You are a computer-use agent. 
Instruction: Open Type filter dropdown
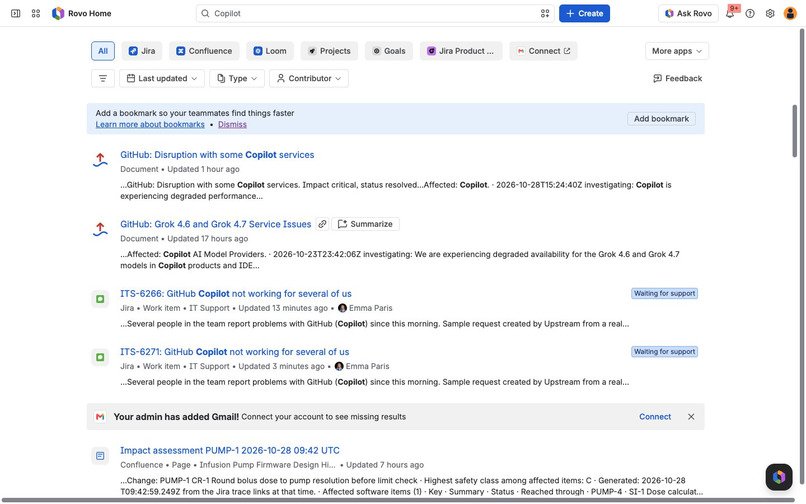(237, 78)
